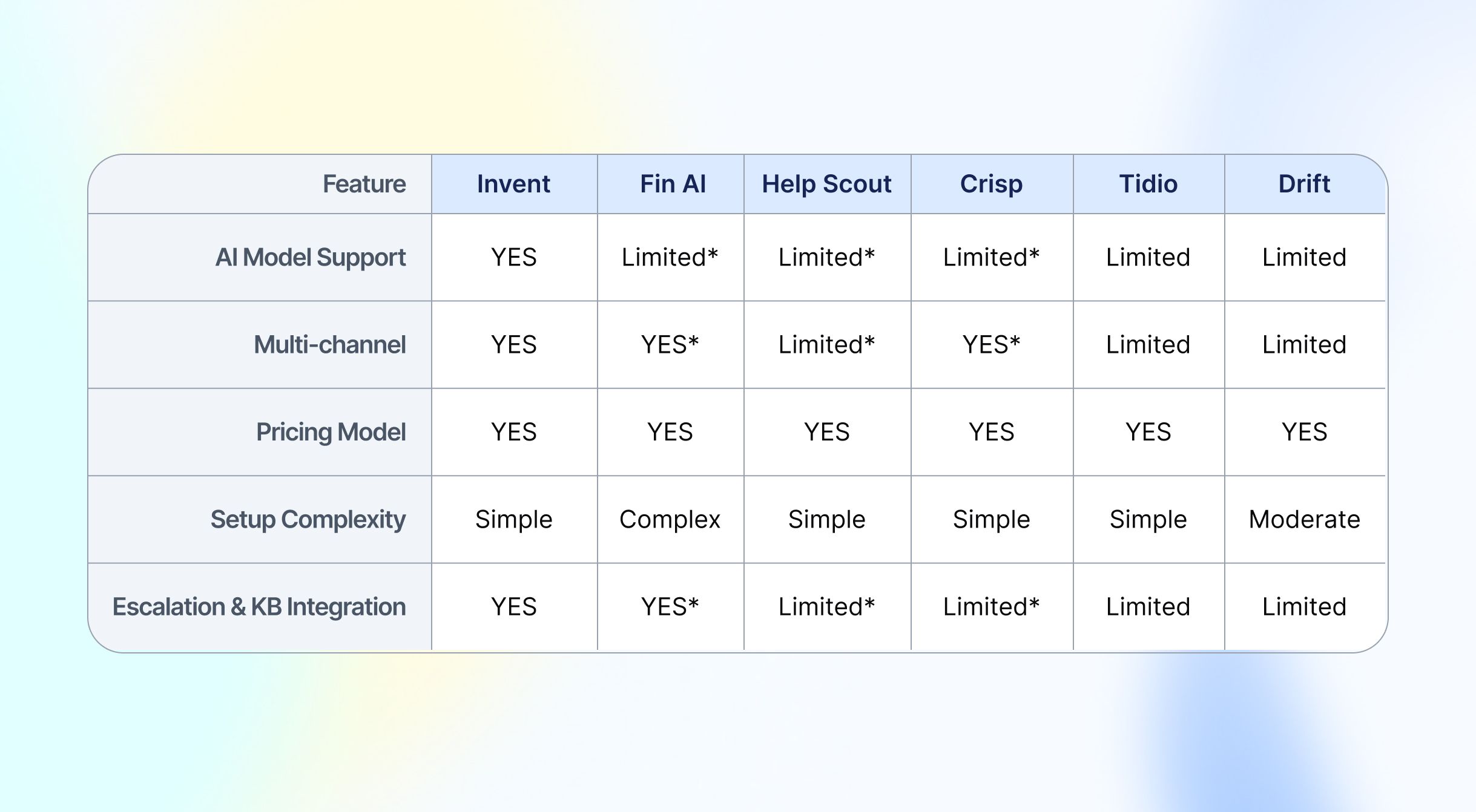The image size is (1476, 812).
Task: Select Help Scout's Limited* Multi-channel cell
Action: click(826, 345)
